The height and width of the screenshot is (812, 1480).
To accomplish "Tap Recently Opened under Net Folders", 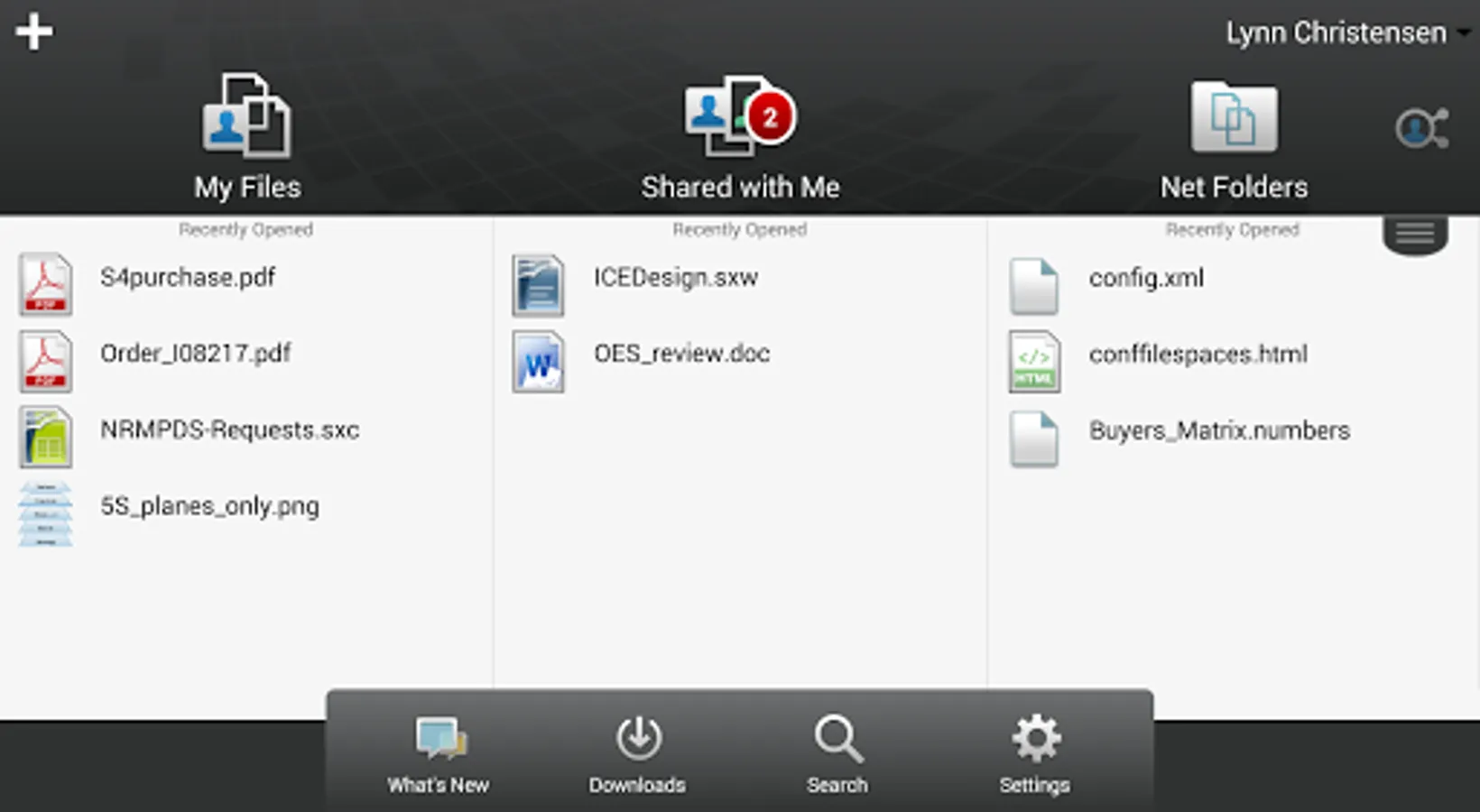I will [x=1232, y=230].
